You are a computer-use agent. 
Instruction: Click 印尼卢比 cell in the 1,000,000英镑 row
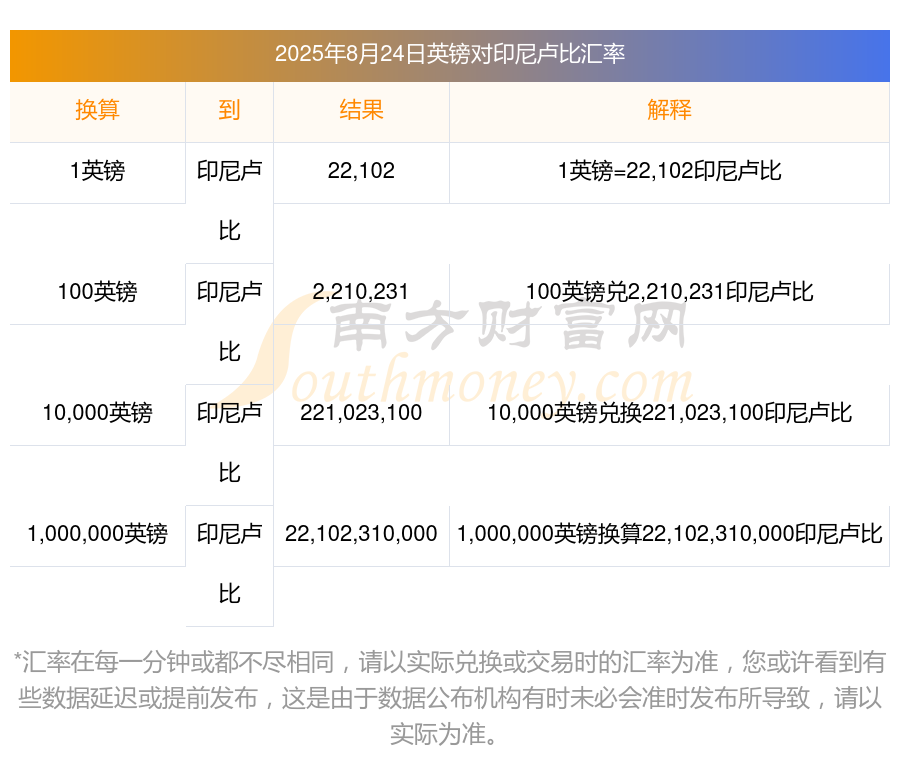point(229,564)
